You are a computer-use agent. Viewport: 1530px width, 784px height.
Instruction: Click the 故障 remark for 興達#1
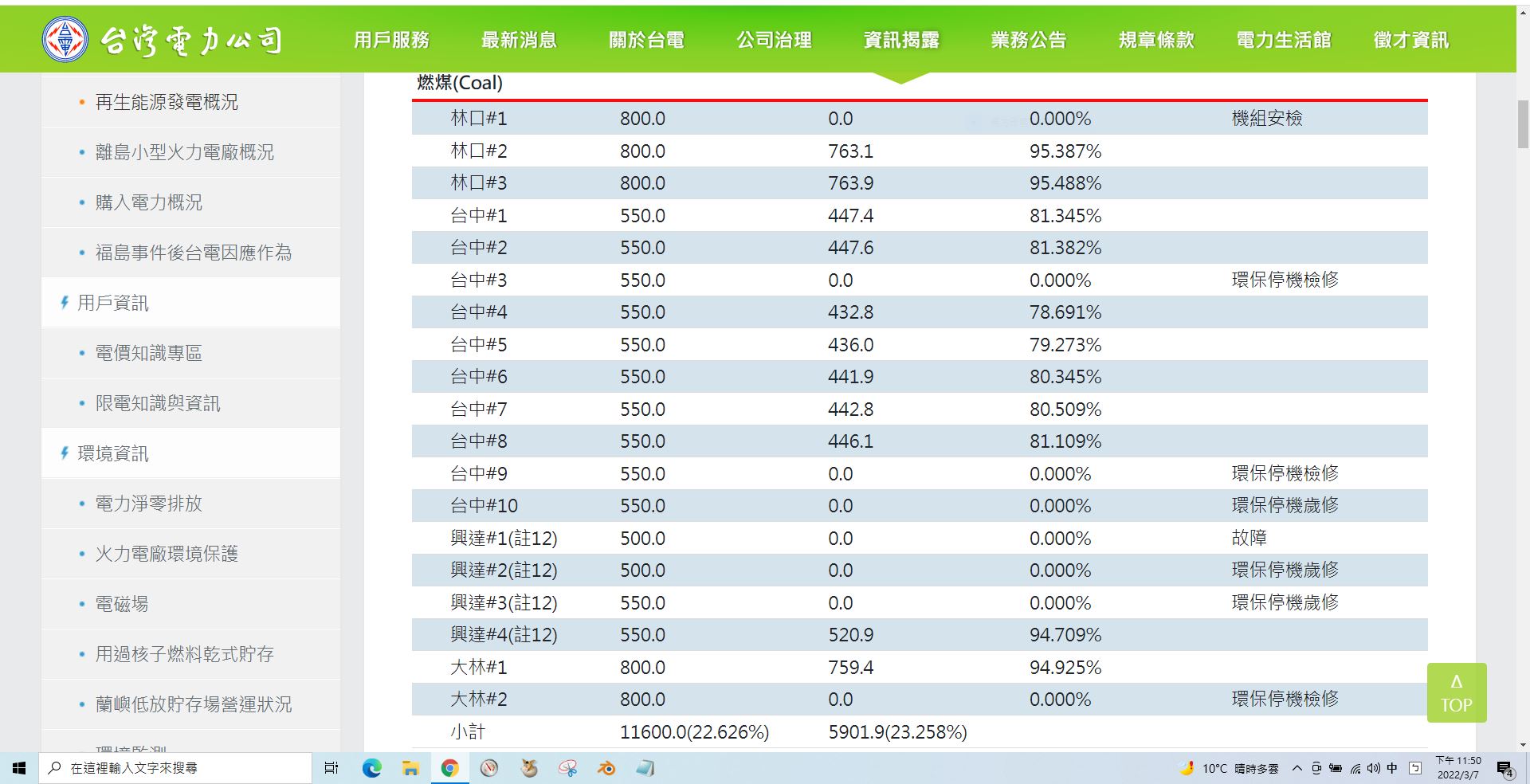point(1249,538)
